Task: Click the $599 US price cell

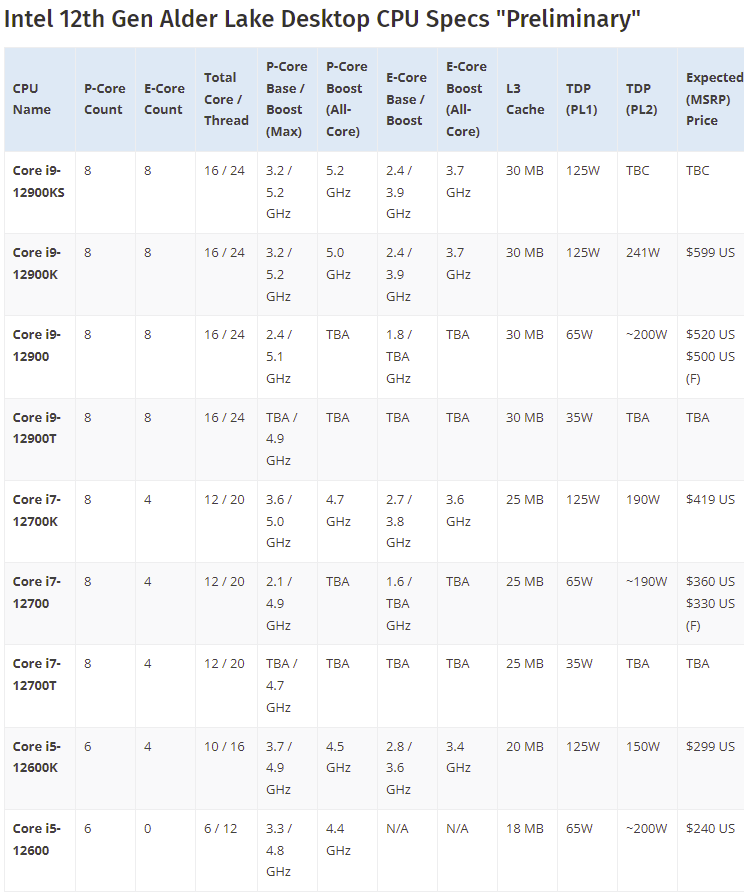Action: pyautogui.click(x=710, y=253)
